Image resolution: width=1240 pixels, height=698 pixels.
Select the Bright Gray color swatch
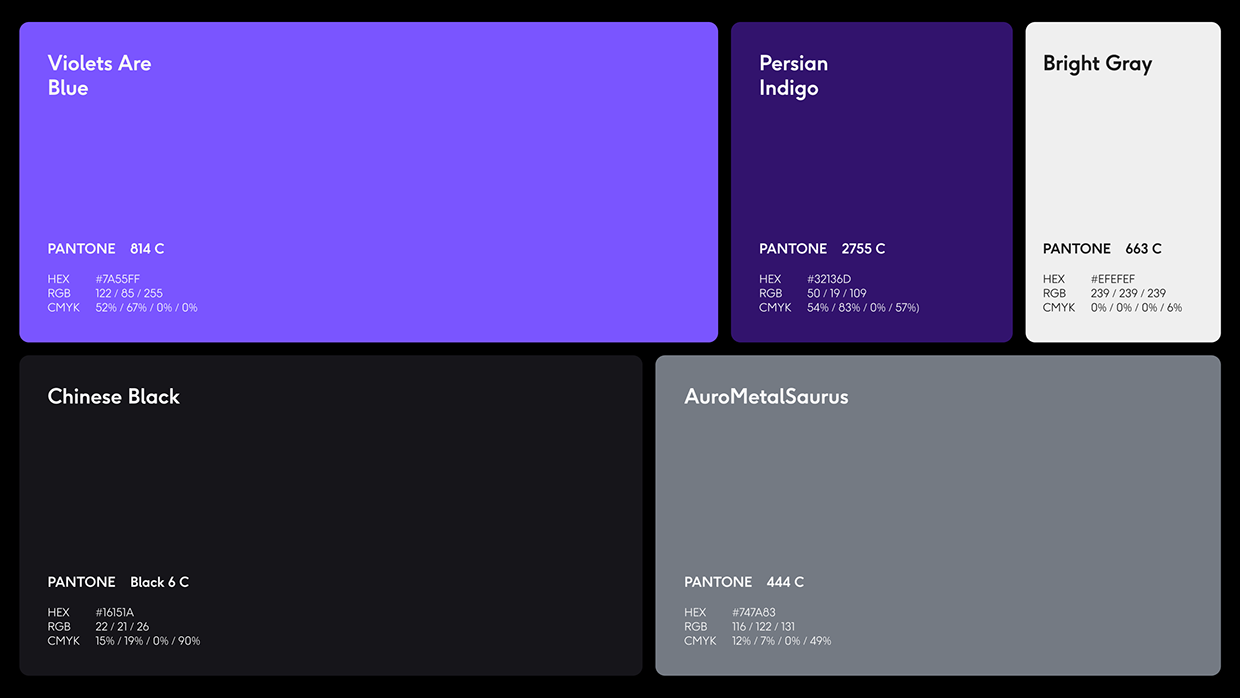click(1122, 160)
